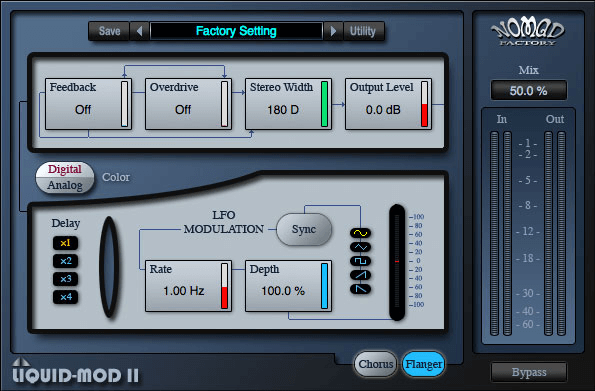Click the Mix 50.0 % value field
This screenshot has height=391, width=595.
pyautogui.click(x=529, y=90)
